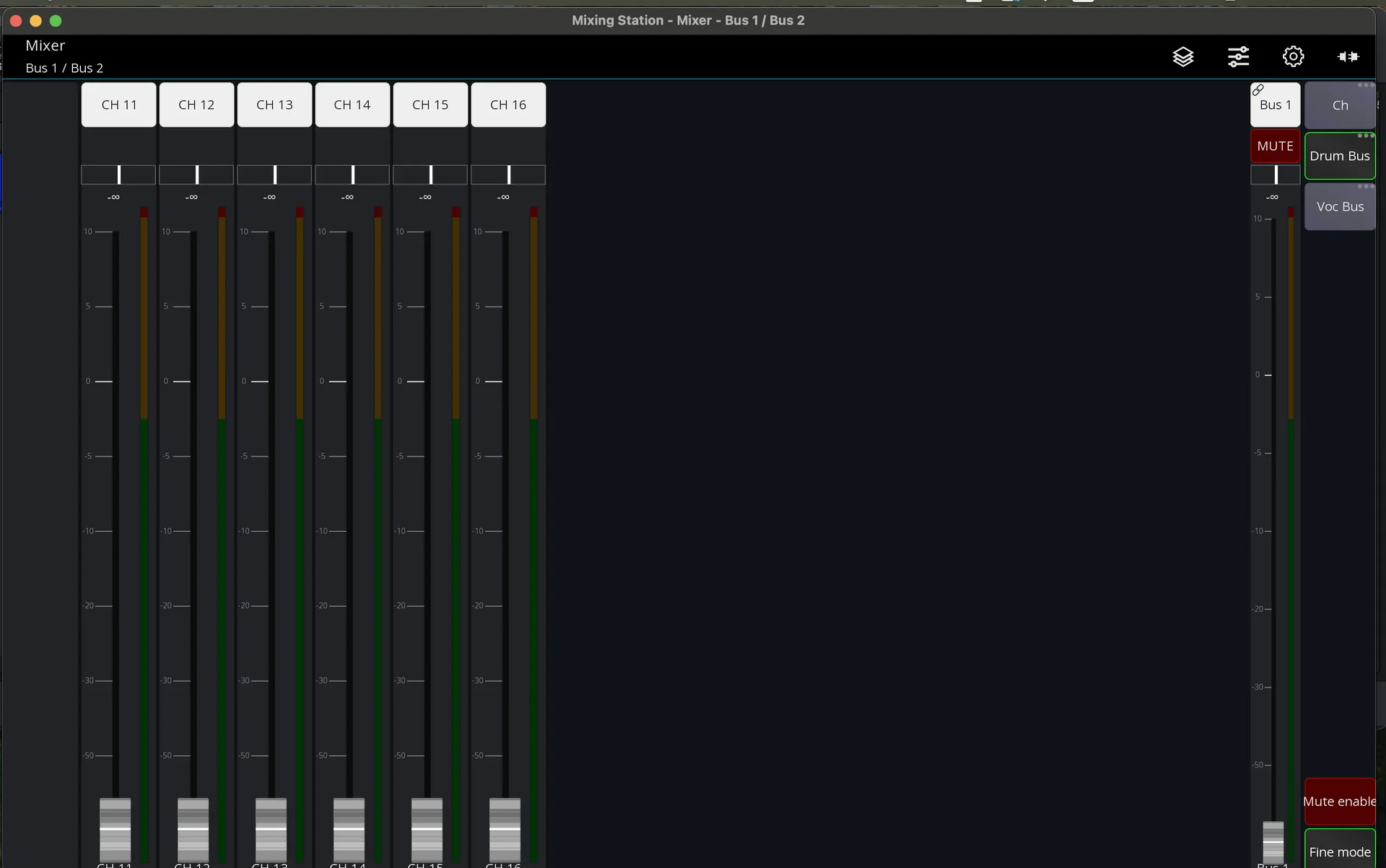Click the CH 16 pan slider
The width and height of the screenshot is (1386, 868).
tap(508, 175)
